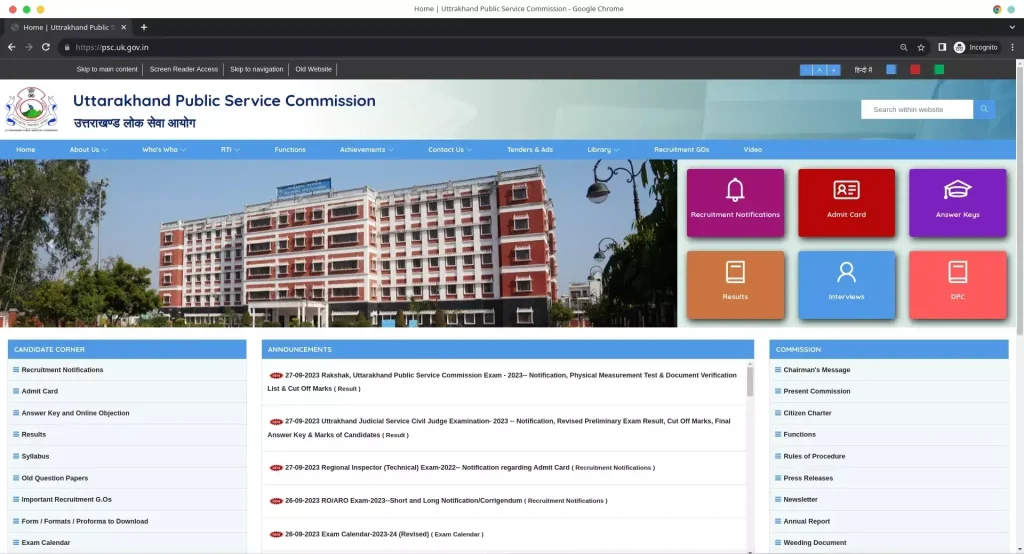Select the blue theme swatch
Screen dimensions: 1024x554
point(891,69)
